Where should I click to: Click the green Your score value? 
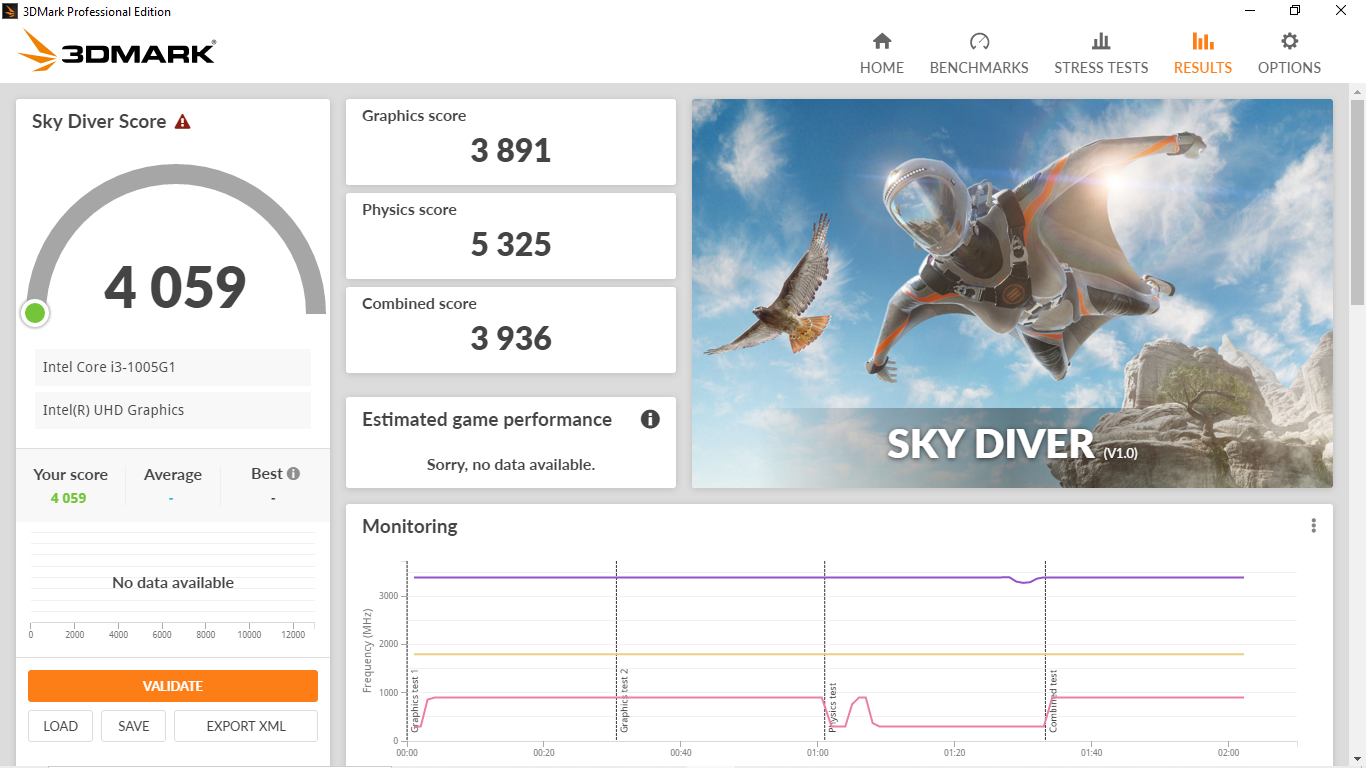point(69,498)
